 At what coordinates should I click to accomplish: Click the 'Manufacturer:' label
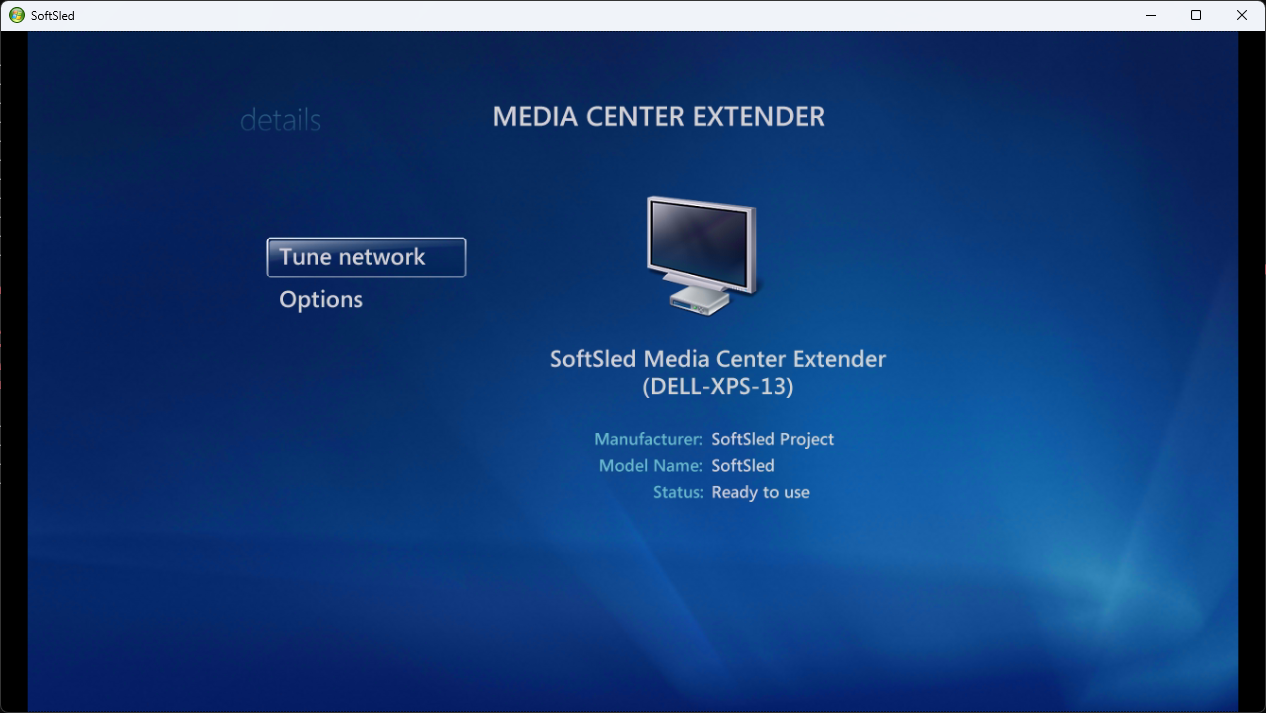tap(649, 439)
